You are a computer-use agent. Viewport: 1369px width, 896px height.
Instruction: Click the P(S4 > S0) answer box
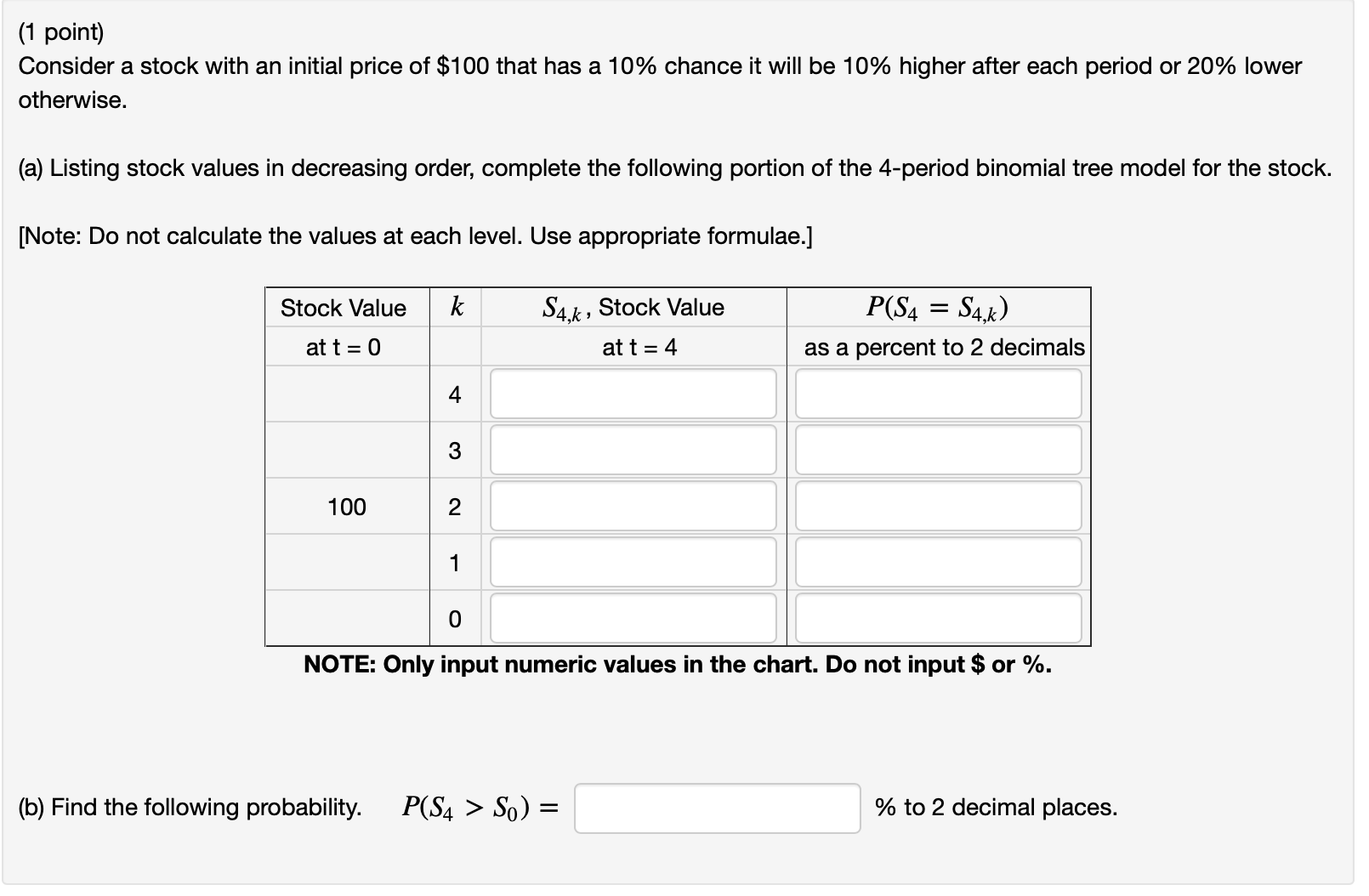tap(717, 808)
